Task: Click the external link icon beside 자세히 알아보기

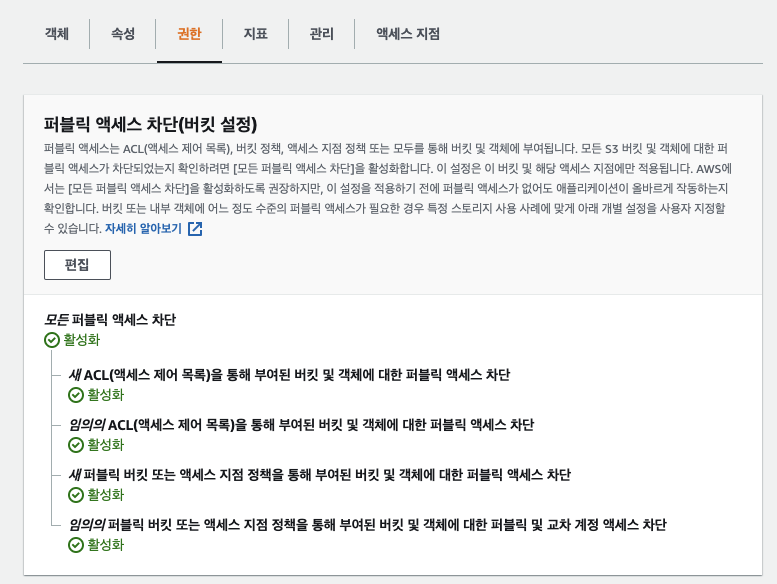Action: [x=195, y=228]
